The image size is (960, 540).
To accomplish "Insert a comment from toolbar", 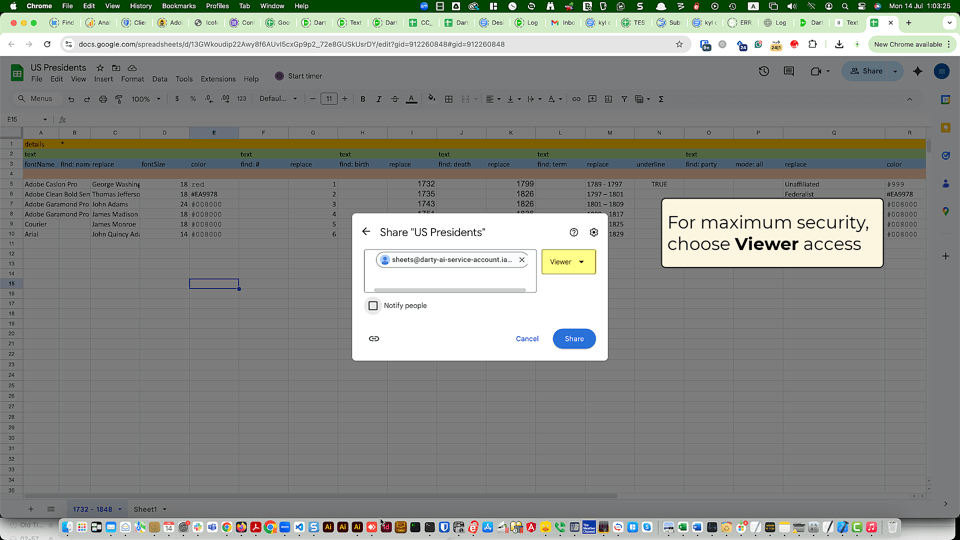I will coord(592,99).
